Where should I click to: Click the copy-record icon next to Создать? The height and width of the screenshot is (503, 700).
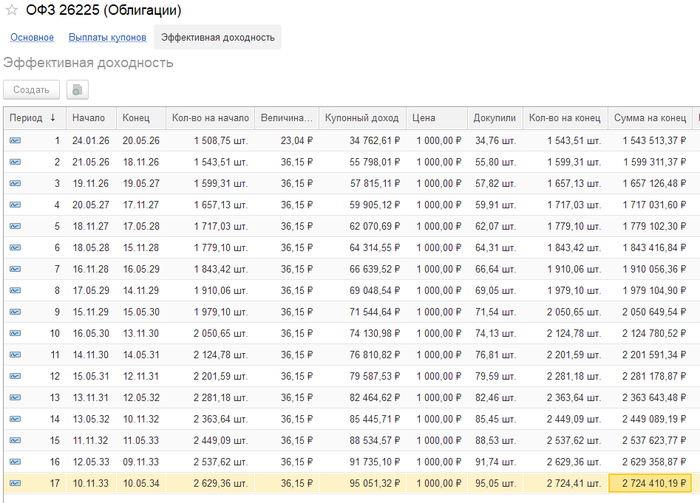pos(77,89)
